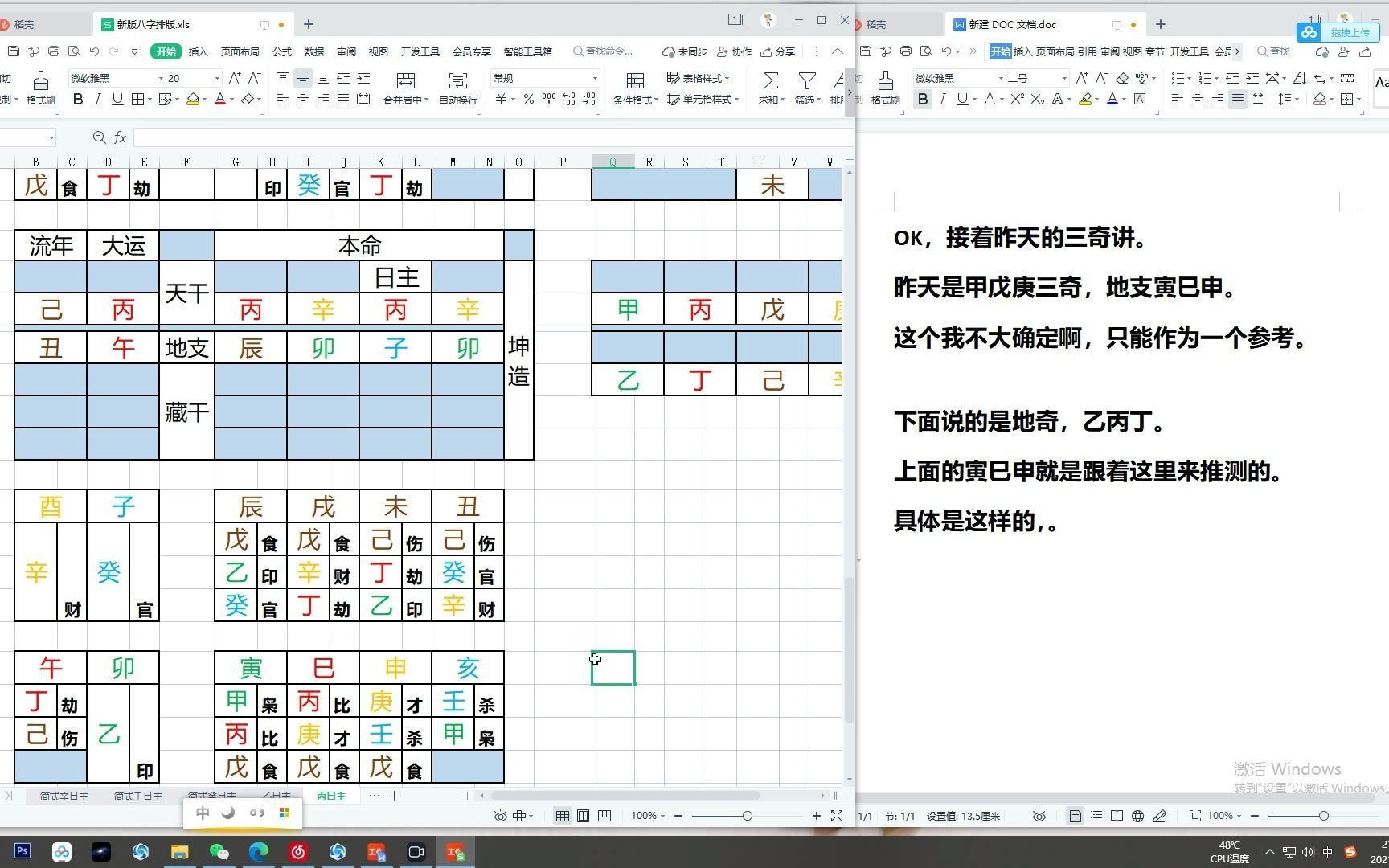Click the 拖拽上传 upload button

[1338, 32]
